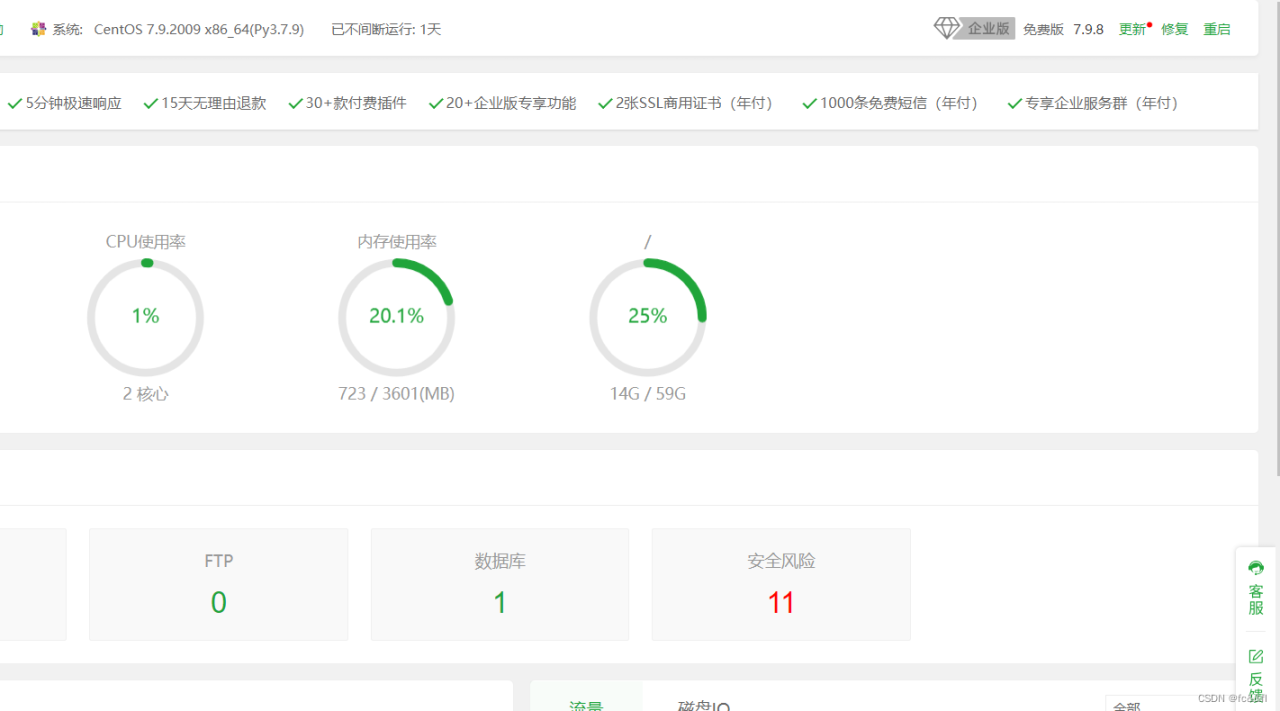Screen dimensions: 1280x711
Task: Click 重启 restart link
Action: [x=1217, y=29]
